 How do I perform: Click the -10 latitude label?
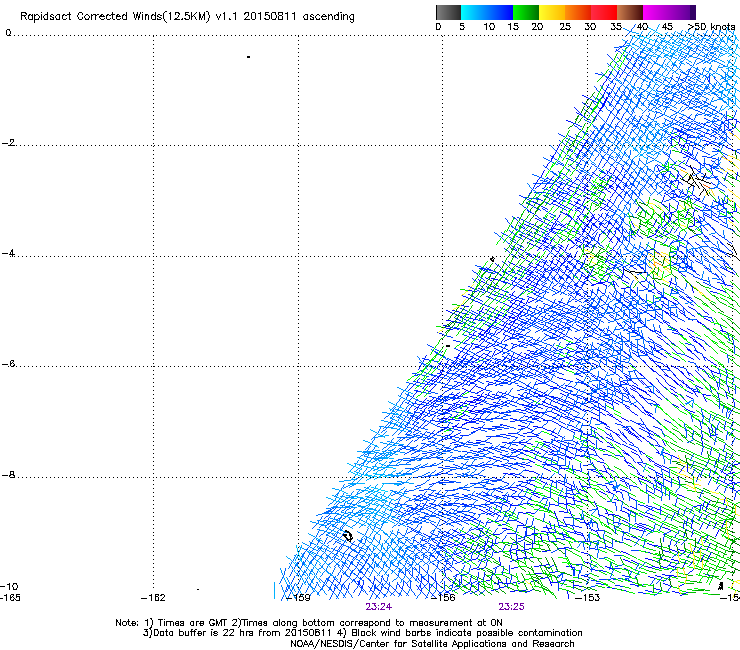tap(9, 587)
